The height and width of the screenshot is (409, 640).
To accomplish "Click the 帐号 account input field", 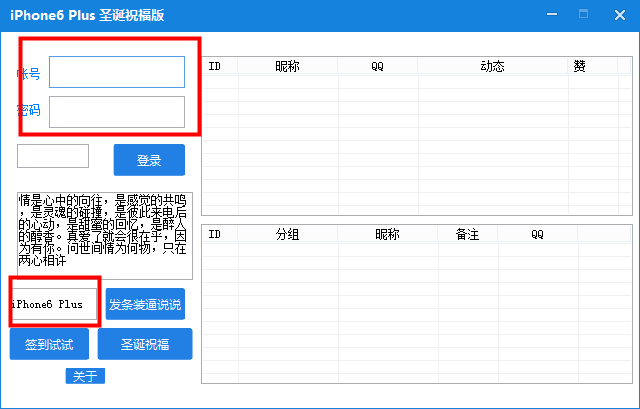I will pyautogui.click(x=117, y=72).
